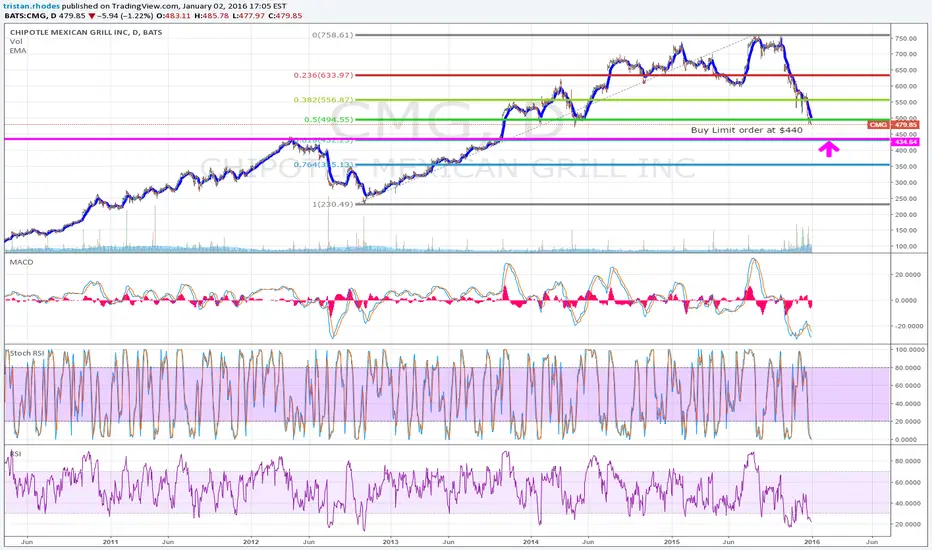The height and width of the screenshot is (550, 932).
Task: Click the 2016 label on time axis
Action: click(x=812, y=542)
